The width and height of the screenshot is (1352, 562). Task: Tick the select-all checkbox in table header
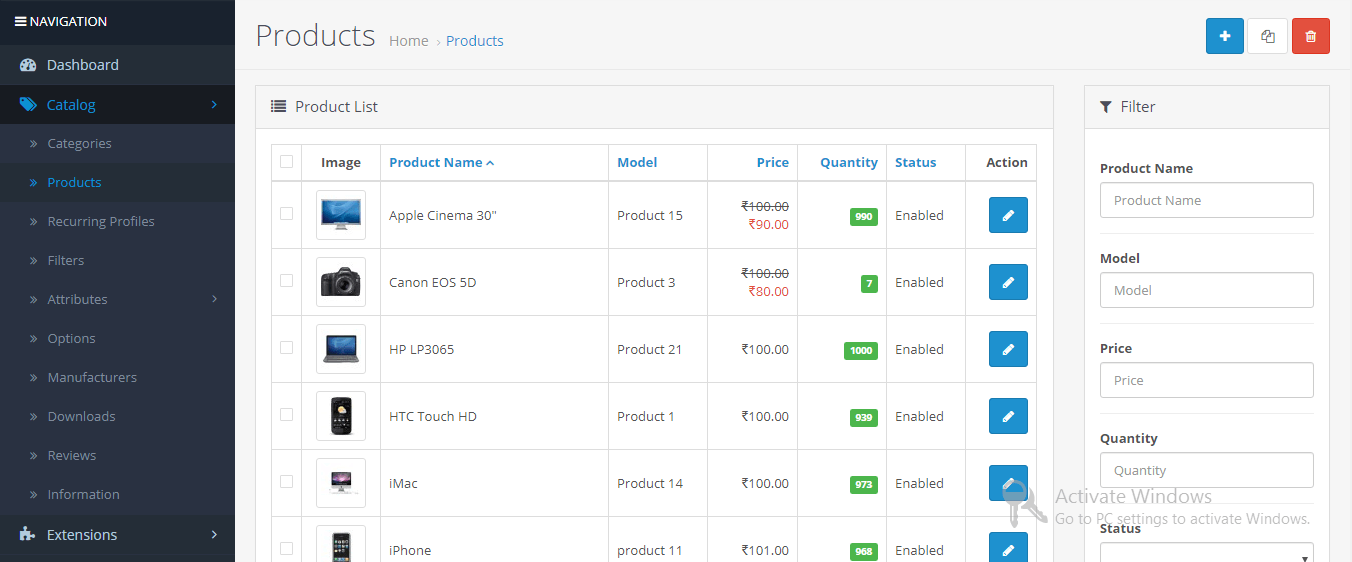click(287, 162)
